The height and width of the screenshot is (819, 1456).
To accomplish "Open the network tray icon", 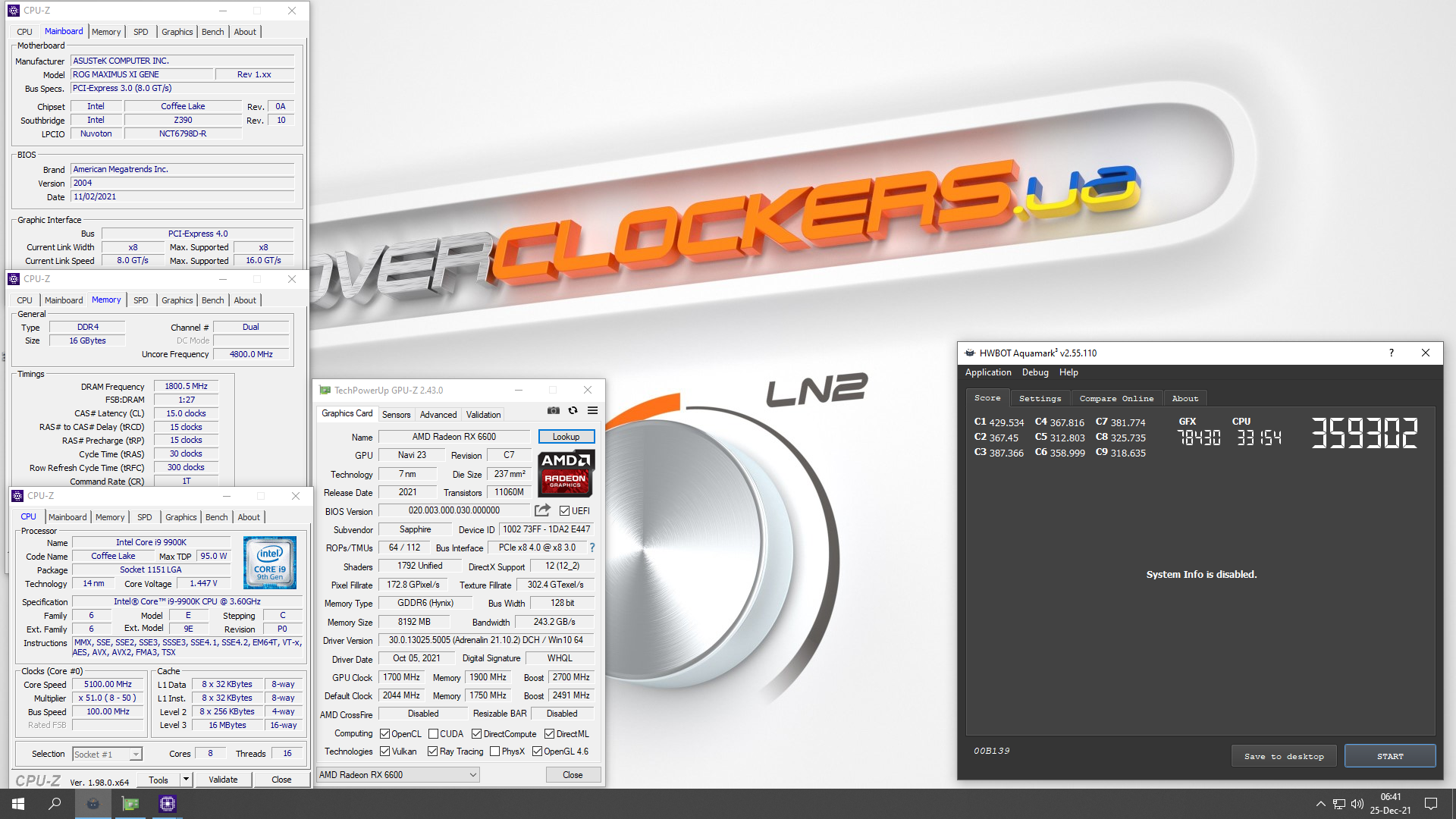I will pyautogui.click(x=1339, y=804).
